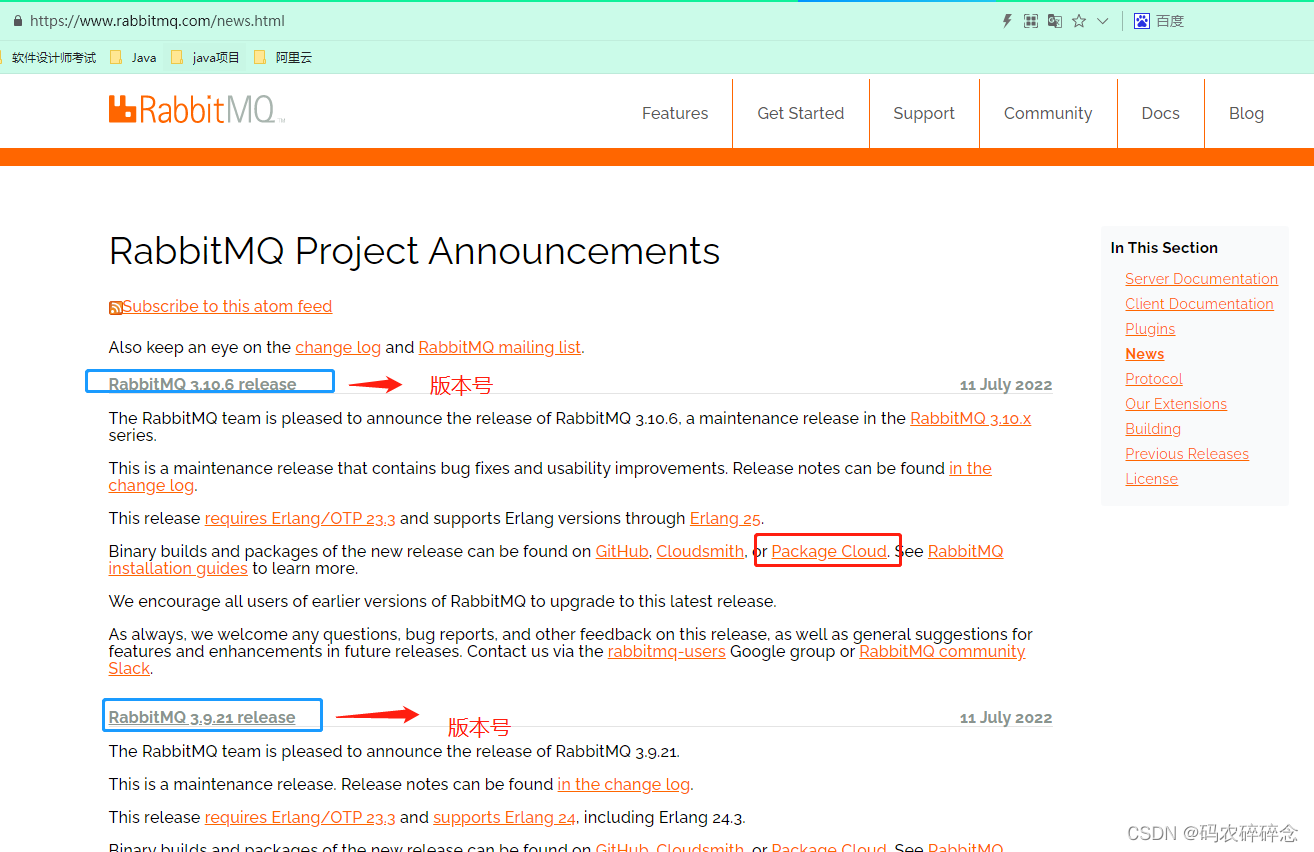
Task: Open the 'in the change log' link for 3.9.21
Action: (x=624, y=785)
